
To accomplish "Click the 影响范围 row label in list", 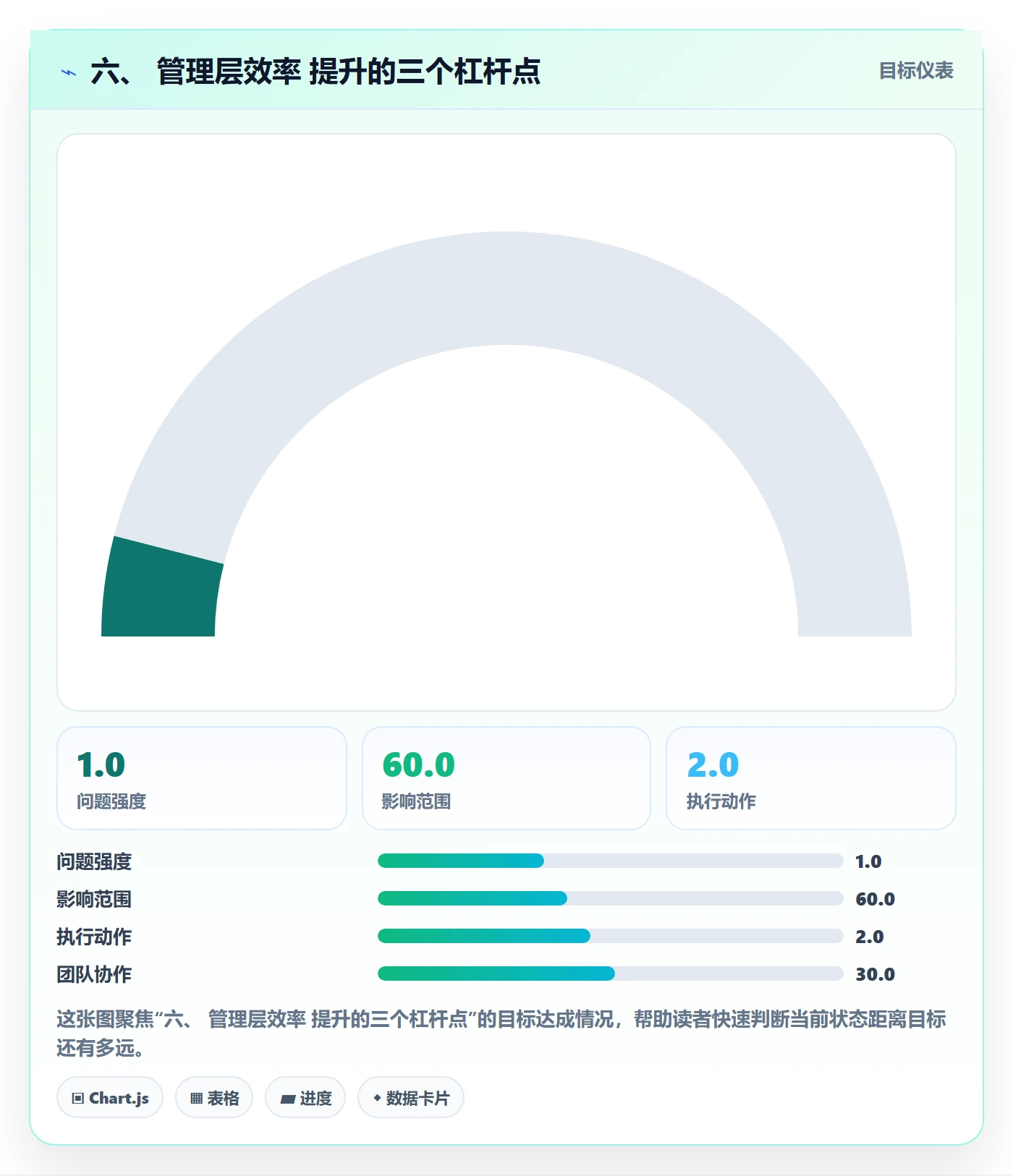I will pos(94,899).
